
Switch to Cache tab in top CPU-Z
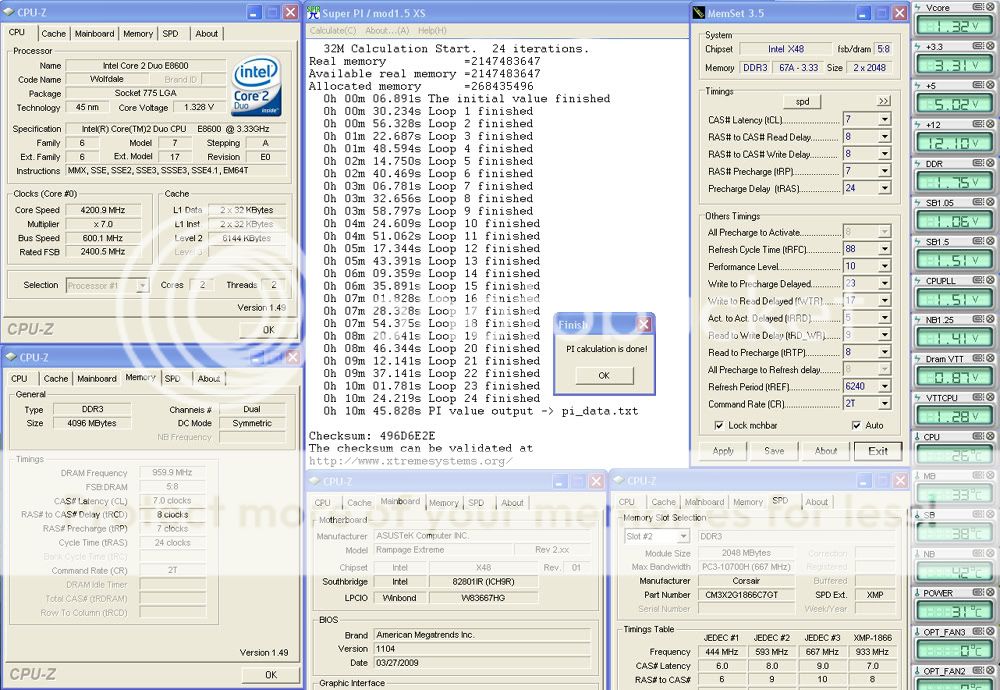(54, 34)
